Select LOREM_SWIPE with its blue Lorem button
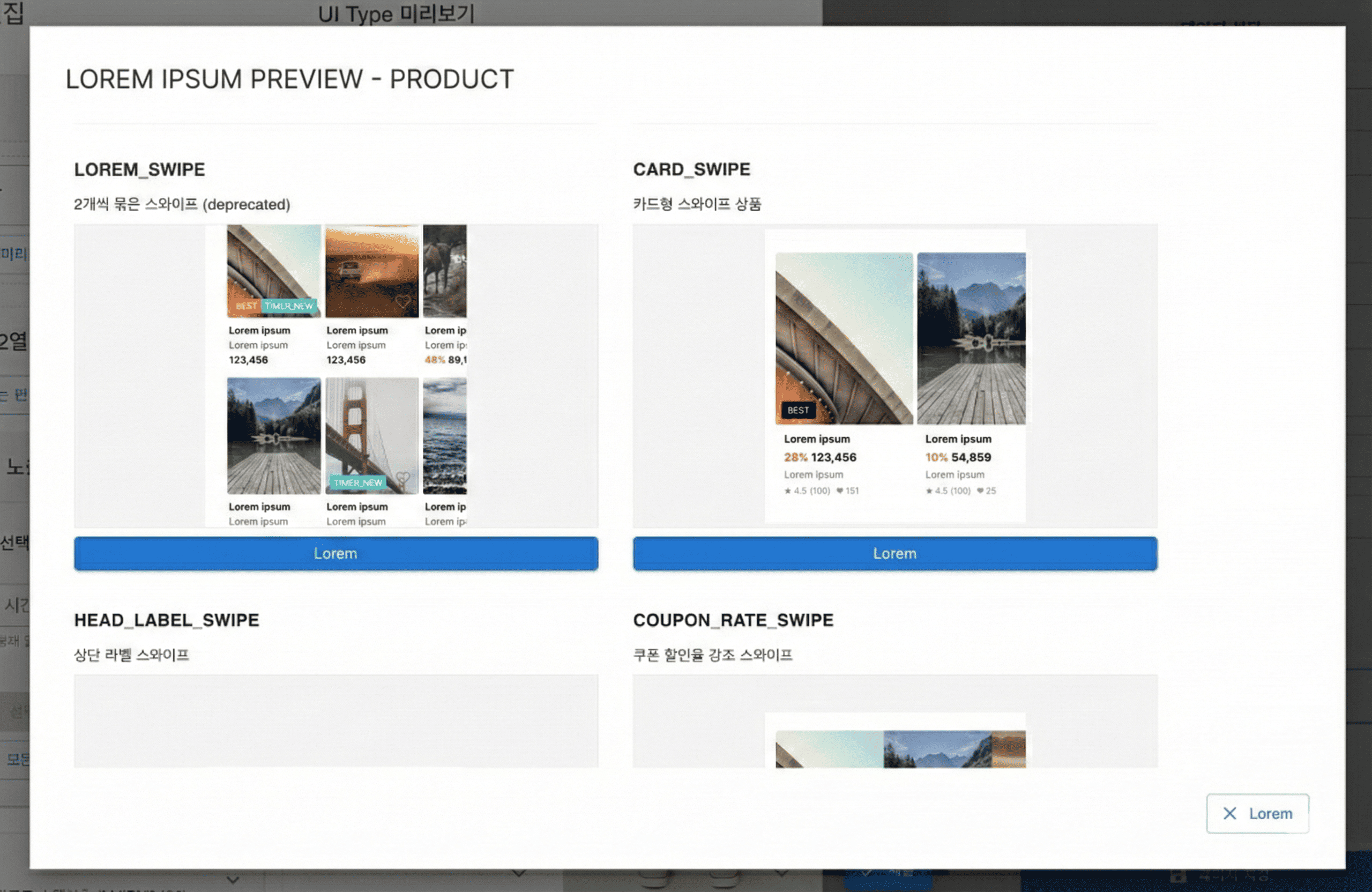Screen dimensions: 1372x892 click(335, 554)
